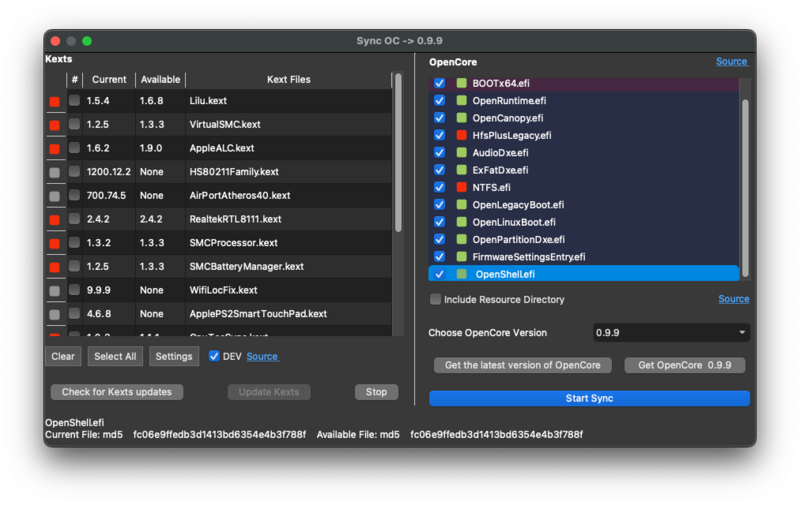The width and height of the screenshot is (800, 505).
Task: Click the red status indicator for NTFS.efi
Action: point(462,187)
